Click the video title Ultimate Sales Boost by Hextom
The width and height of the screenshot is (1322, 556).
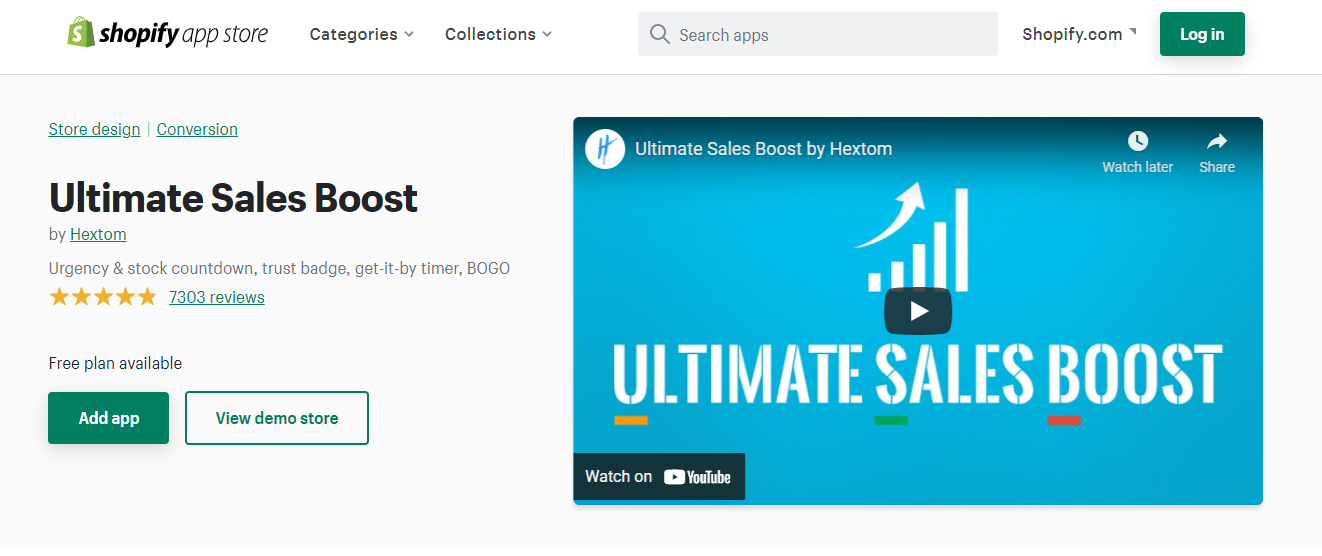pyautogui.click(x=763, y=149)
